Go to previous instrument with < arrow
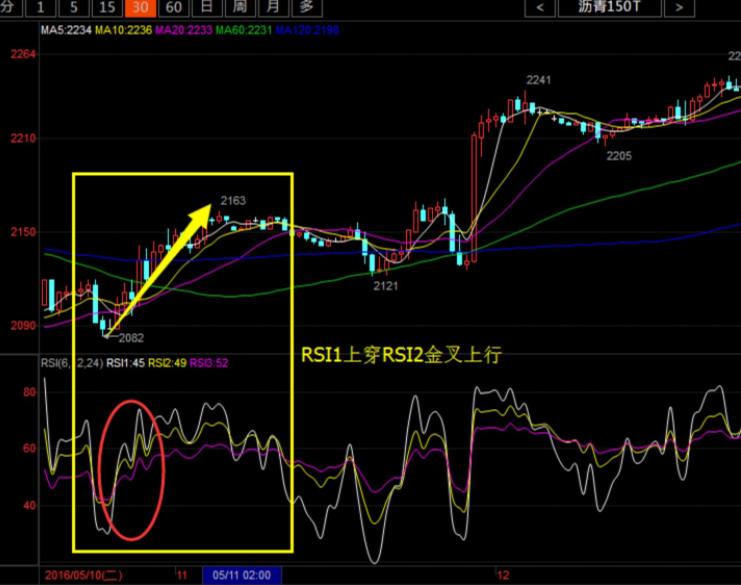The height and width of the screenshot is (585, 741). pyautogui.click(x=540, y=7)
